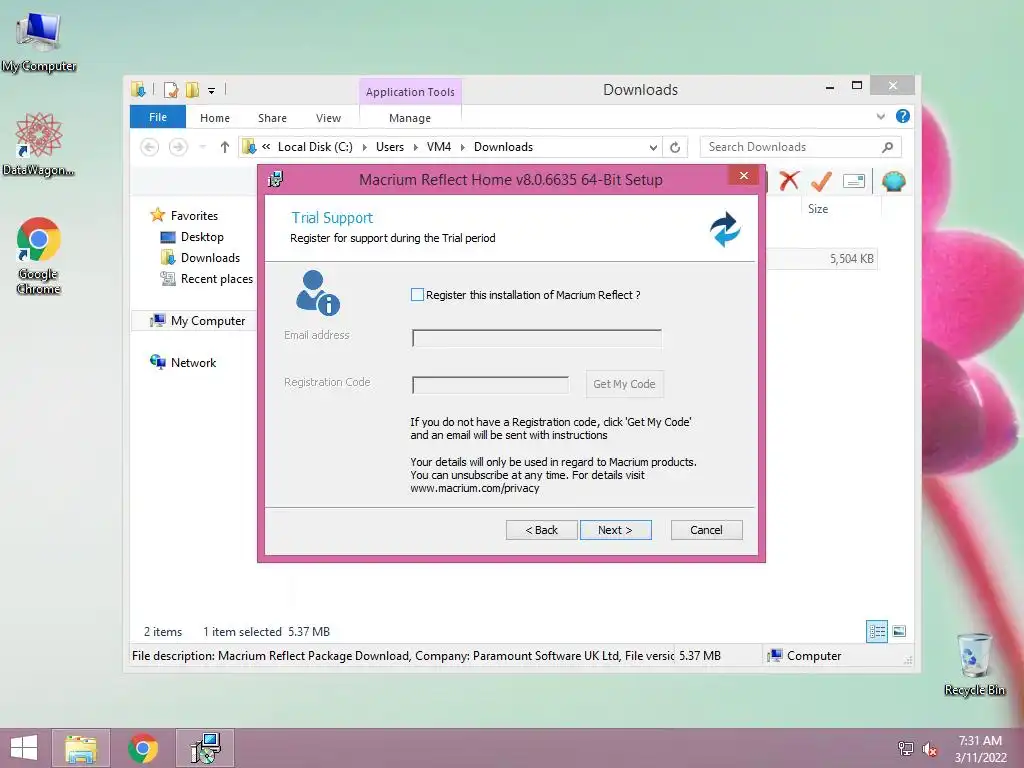Open DataWagon desktop shortcut

tap(39, 144)
